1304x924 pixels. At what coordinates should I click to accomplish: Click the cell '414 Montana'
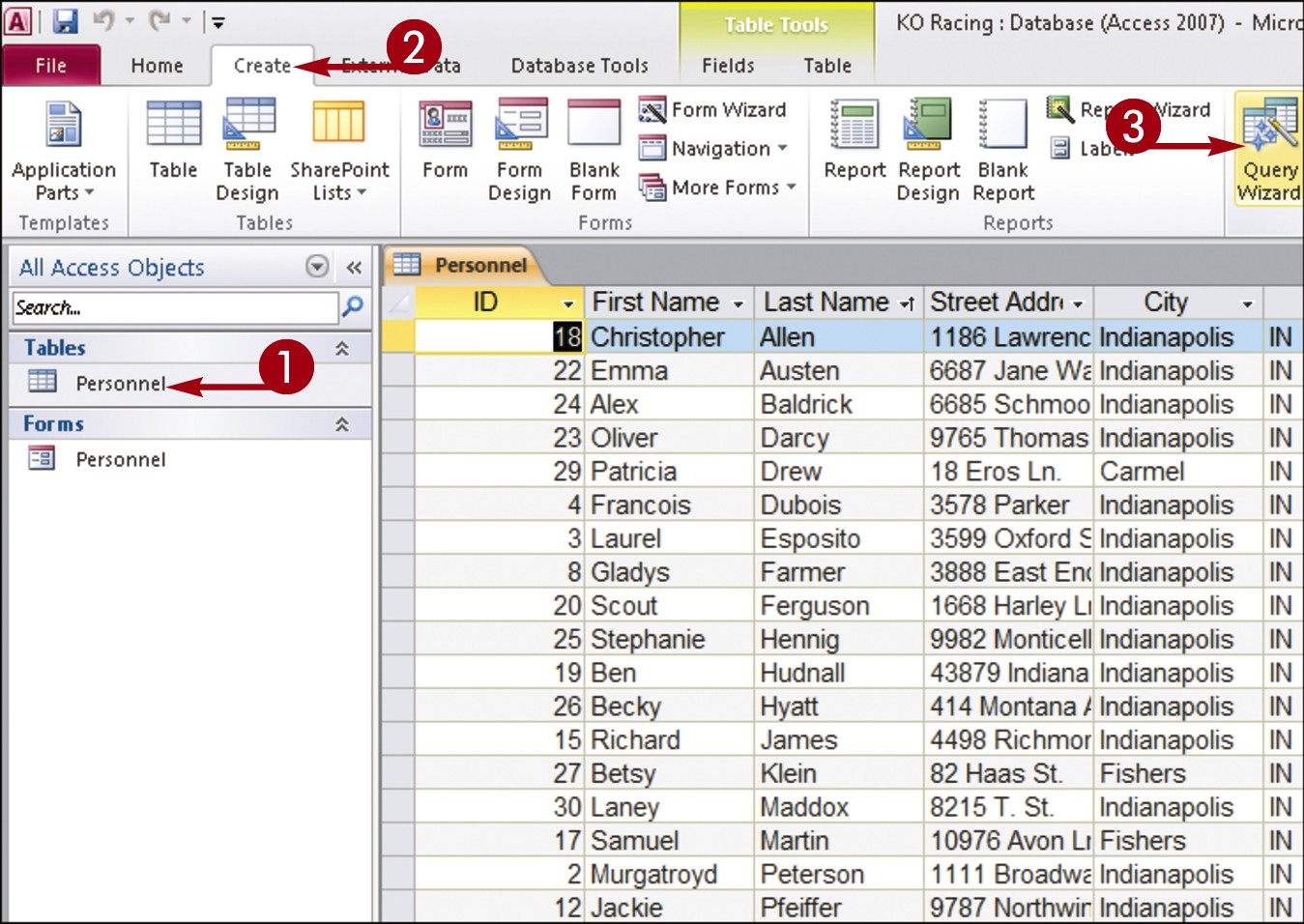pos(1009,707)
